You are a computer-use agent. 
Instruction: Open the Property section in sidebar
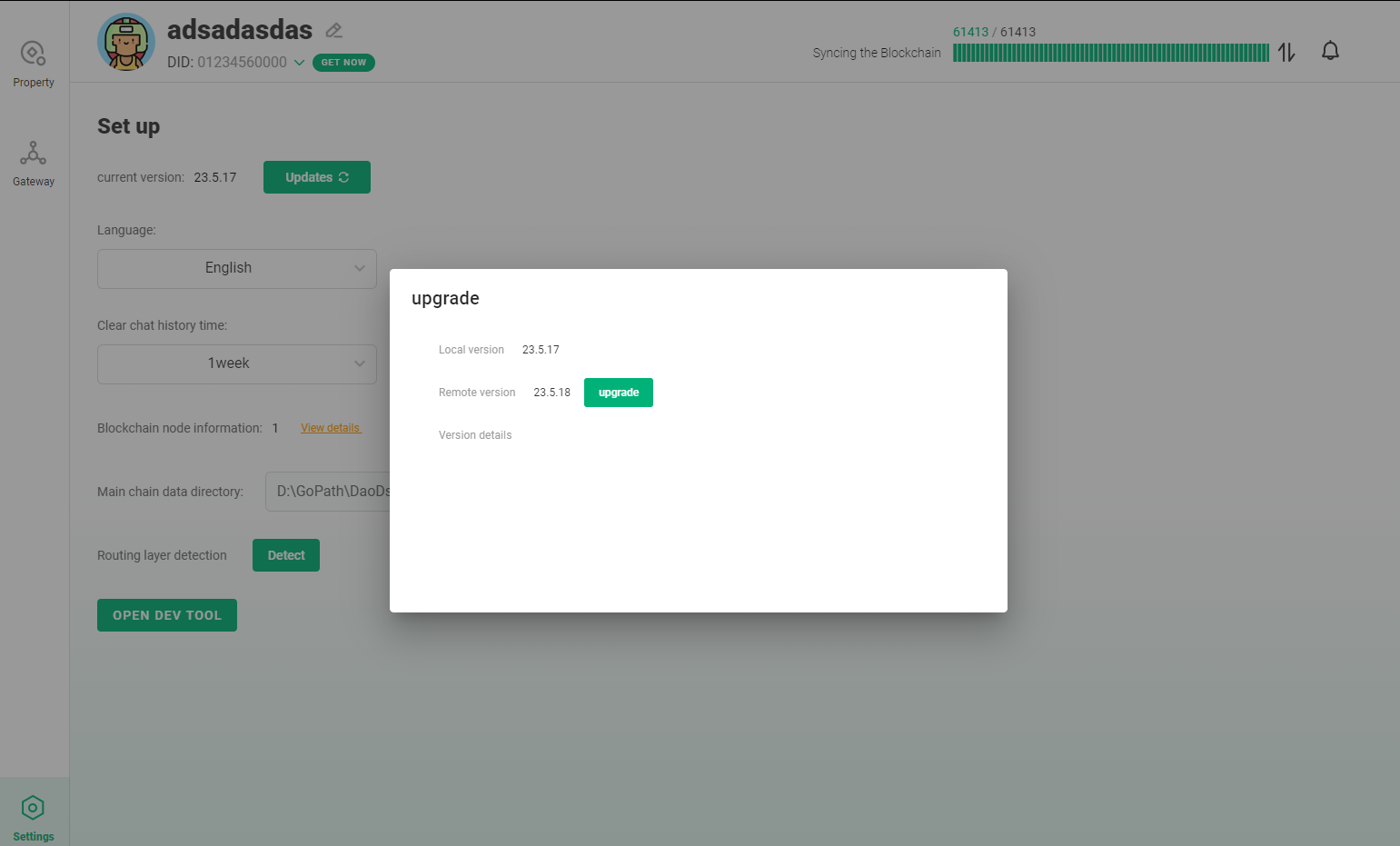tap(34, 64)
